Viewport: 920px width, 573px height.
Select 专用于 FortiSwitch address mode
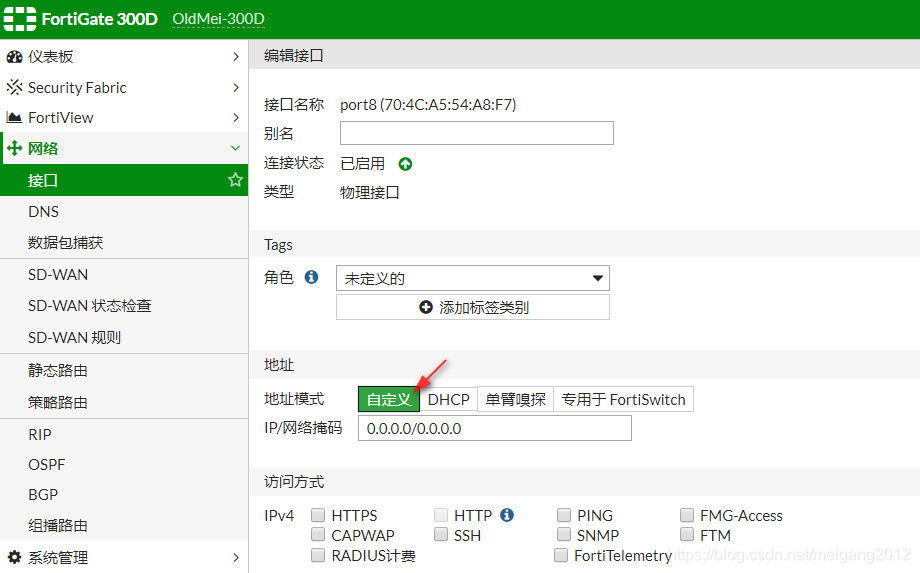coord(623,399)
